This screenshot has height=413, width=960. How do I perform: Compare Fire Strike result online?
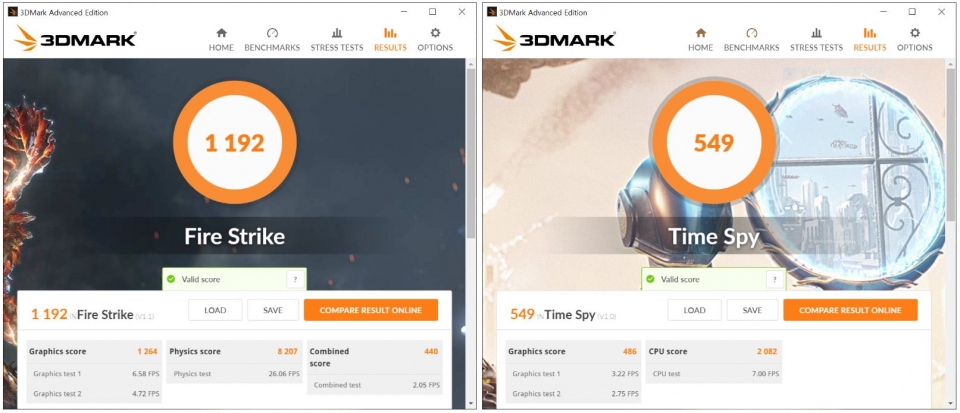click(370, 310)
